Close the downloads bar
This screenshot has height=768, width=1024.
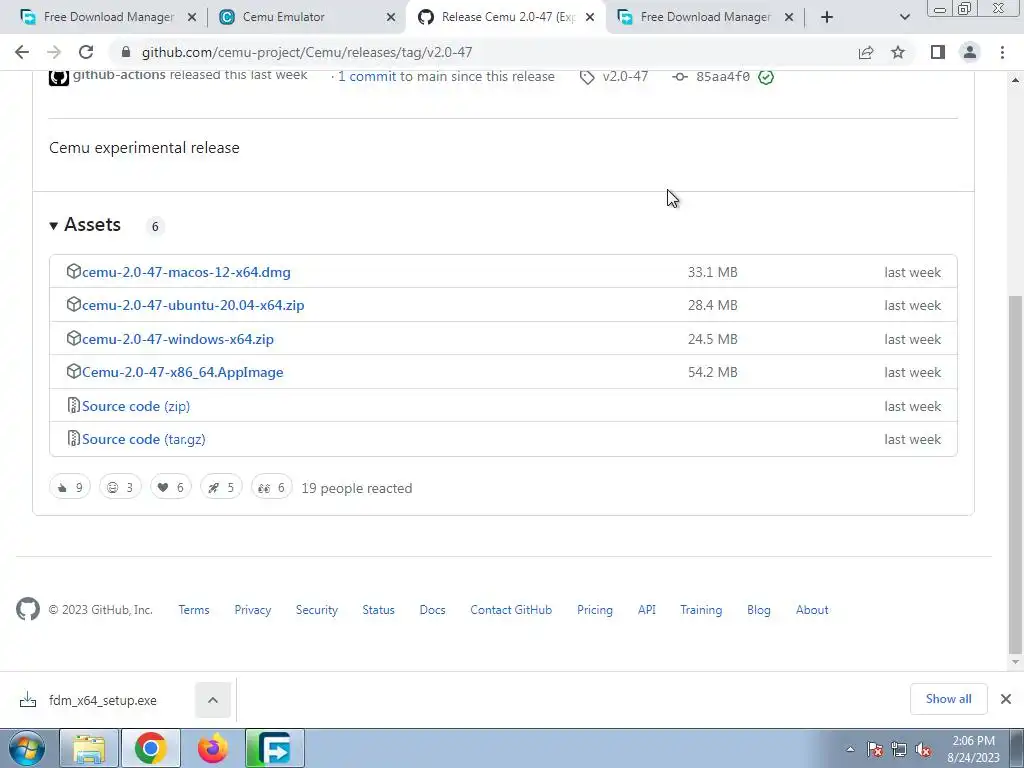(x=1006, y=699)
